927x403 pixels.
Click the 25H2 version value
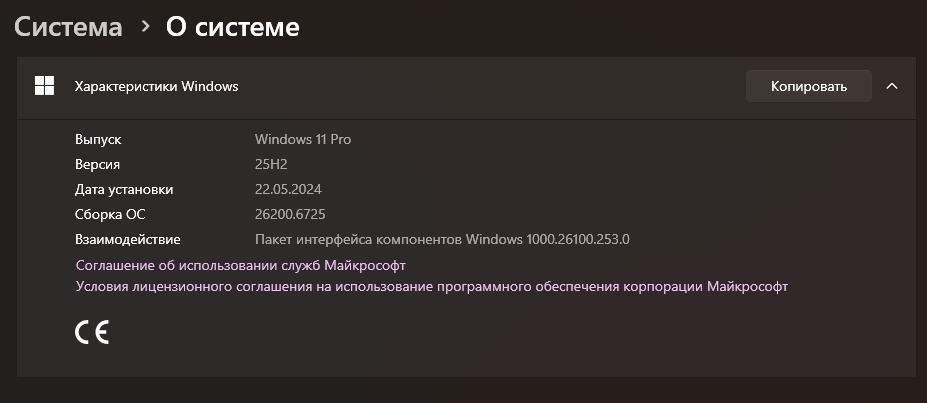pyautogui.click(x=271, y=164)
